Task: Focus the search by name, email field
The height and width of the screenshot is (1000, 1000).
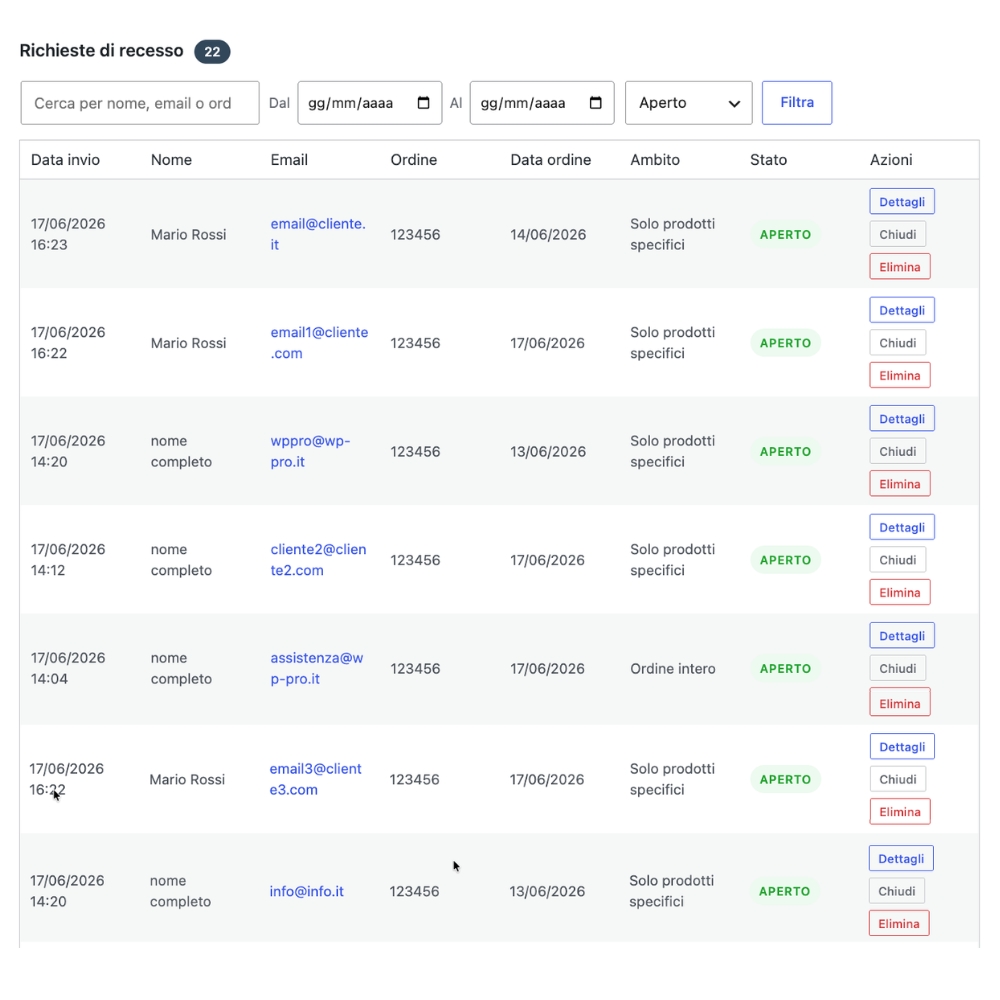Action: point(140,103)
